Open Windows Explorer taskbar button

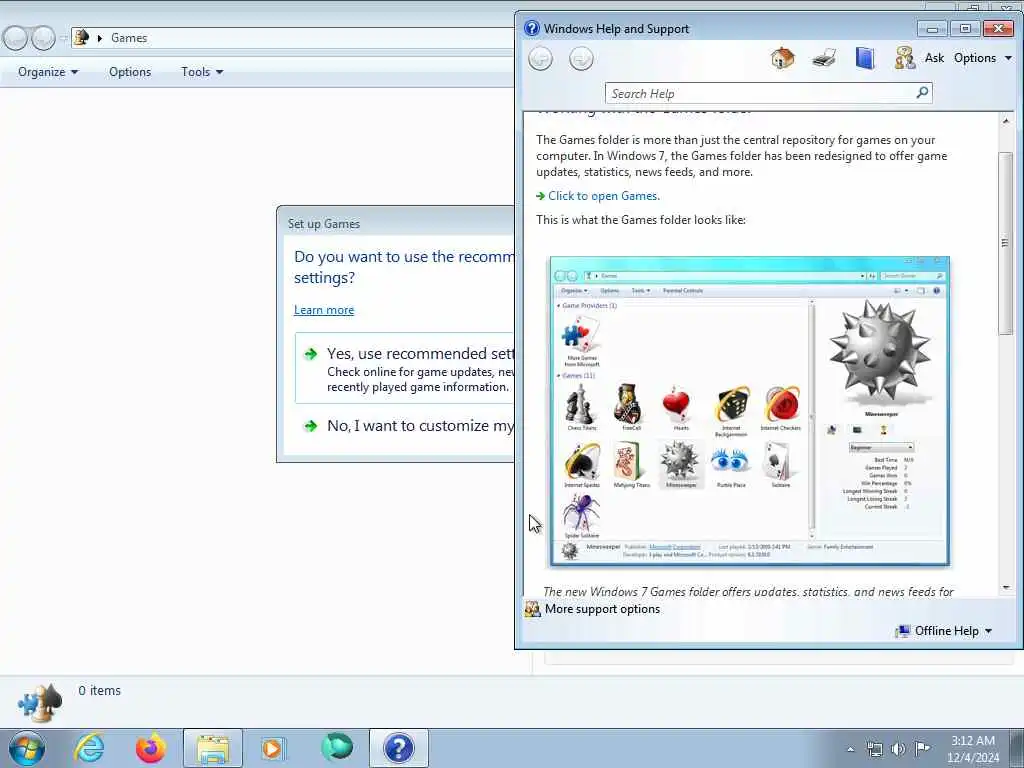pos(212,748)
